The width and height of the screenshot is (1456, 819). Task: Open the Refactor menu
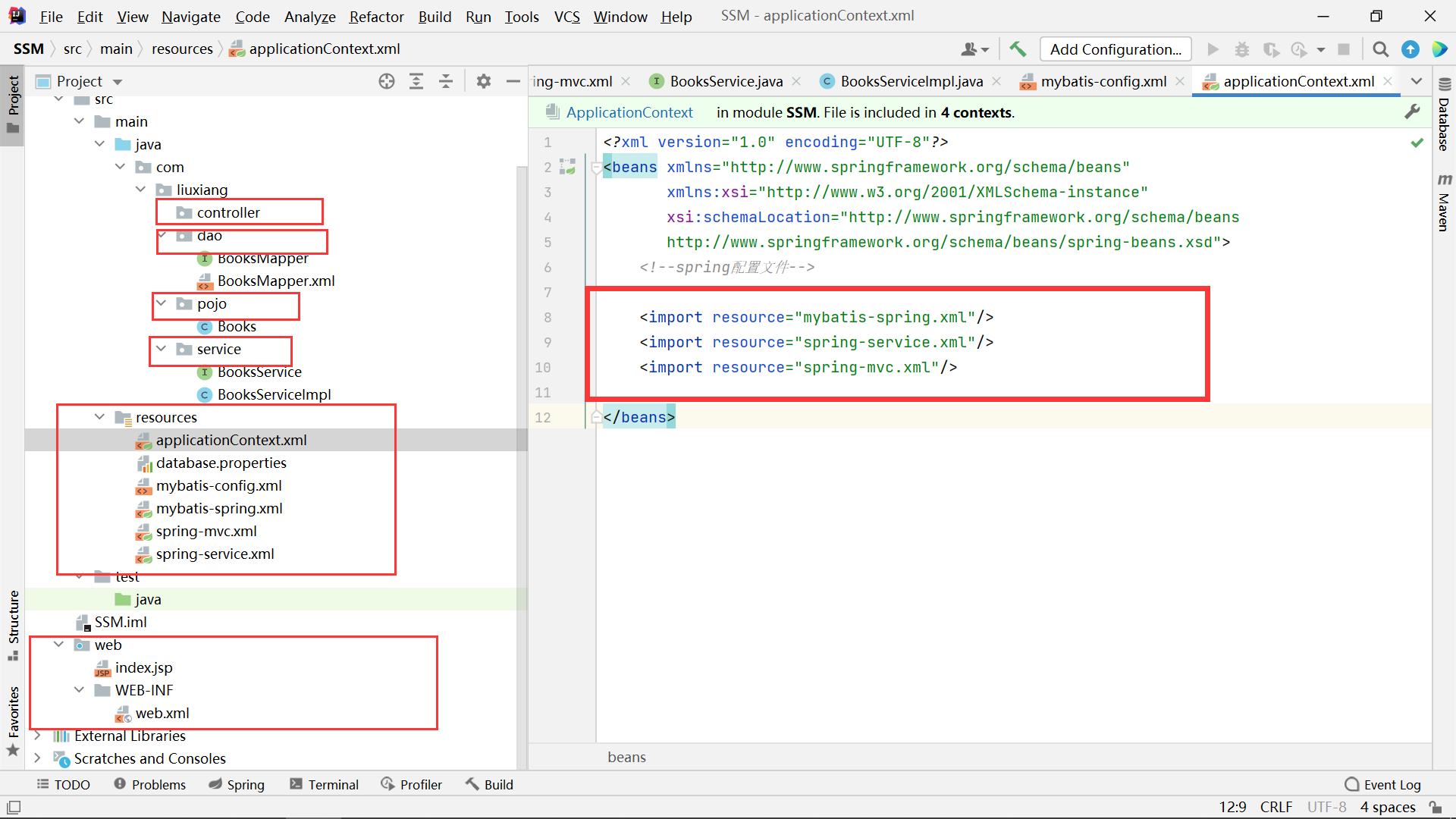point(376,17)
